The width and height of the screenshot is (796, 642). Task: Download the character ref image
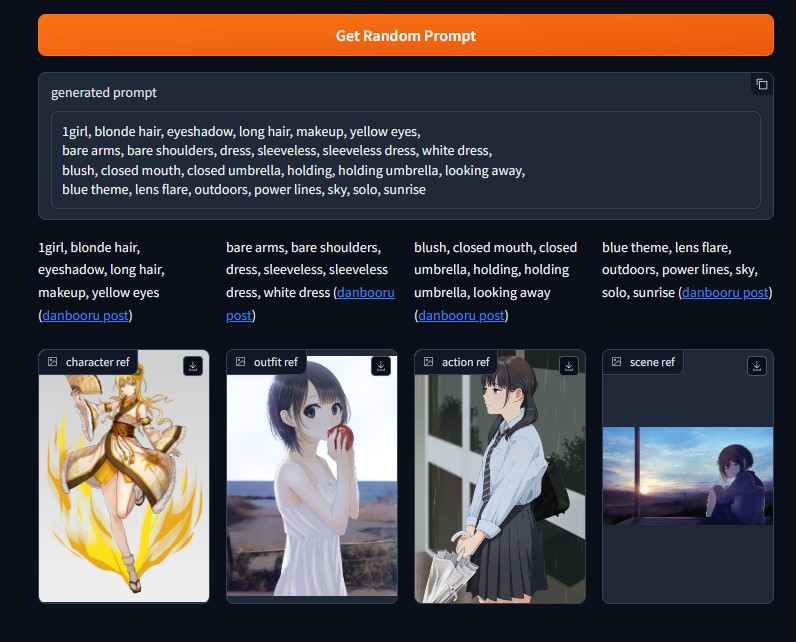(193, 366)
